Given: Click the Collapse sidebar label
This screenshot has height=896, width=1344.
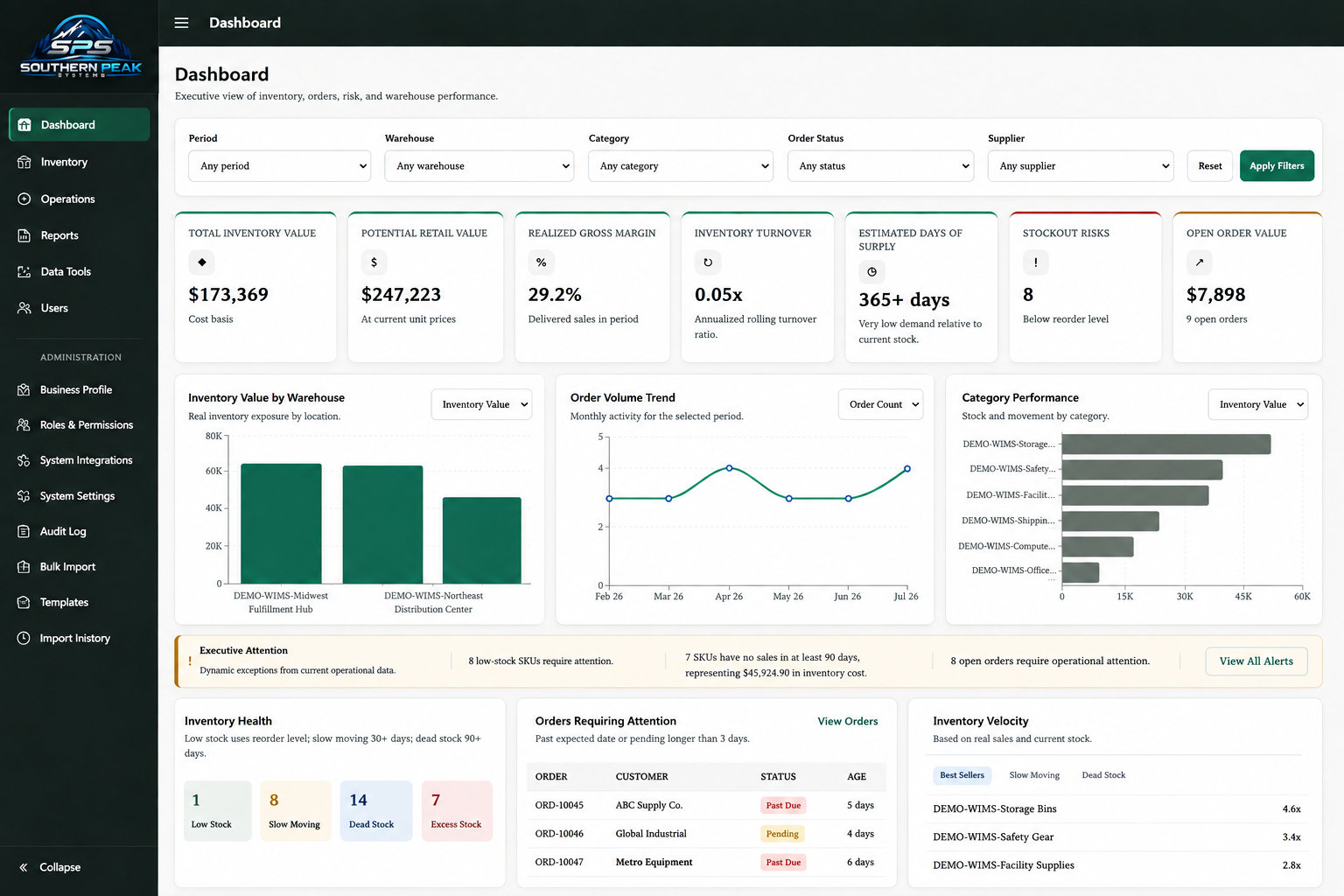Looking at the screenshot, I should (60, 867).
